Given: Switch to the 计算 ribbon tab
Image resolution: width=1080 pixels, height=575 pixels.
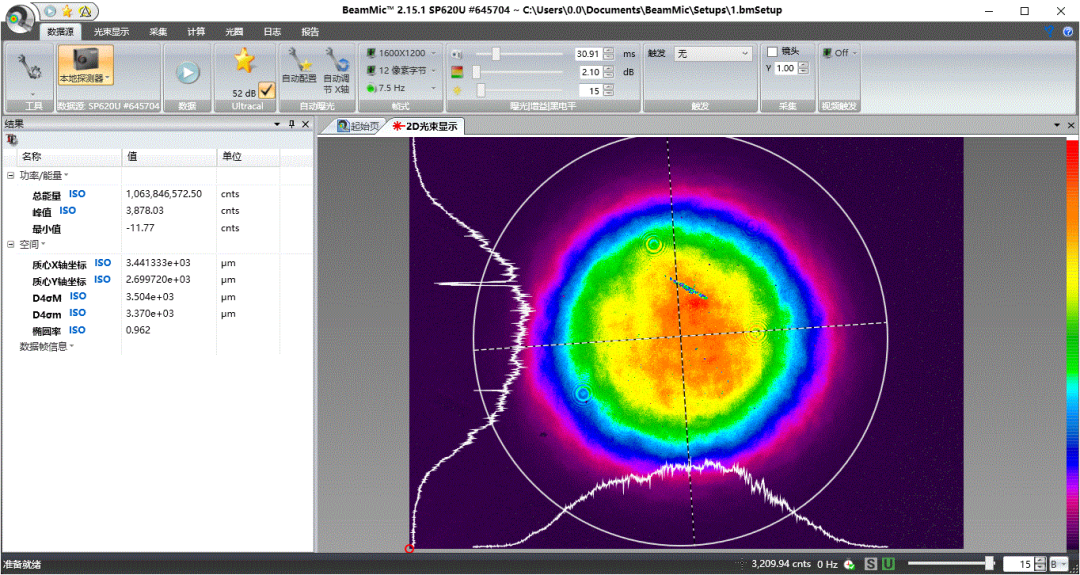Looking at the screenshot, I should (196, 32).
